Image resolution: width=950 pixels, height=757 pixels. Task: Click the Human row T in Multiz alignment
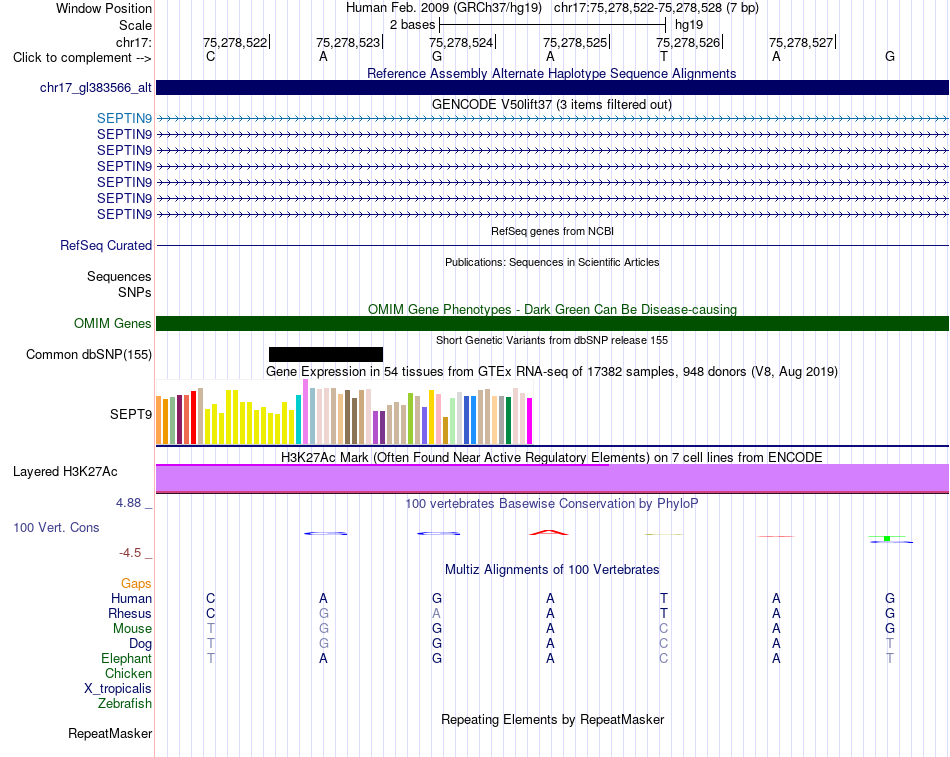(664, 598)
